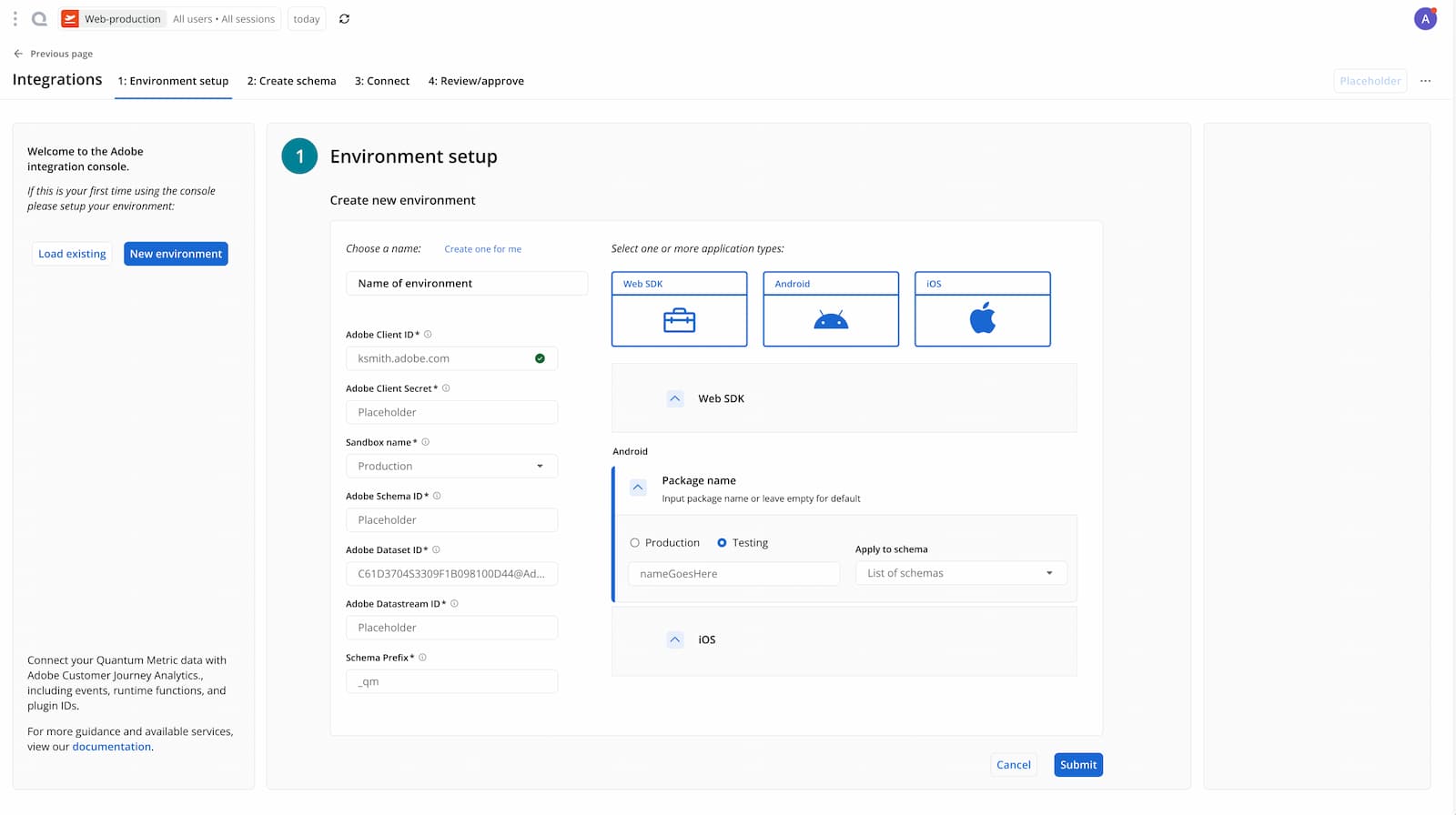Click info icon next to Adobe Schema ID
This screenshot has height=815, width=1456.
(x=437, y=496)
